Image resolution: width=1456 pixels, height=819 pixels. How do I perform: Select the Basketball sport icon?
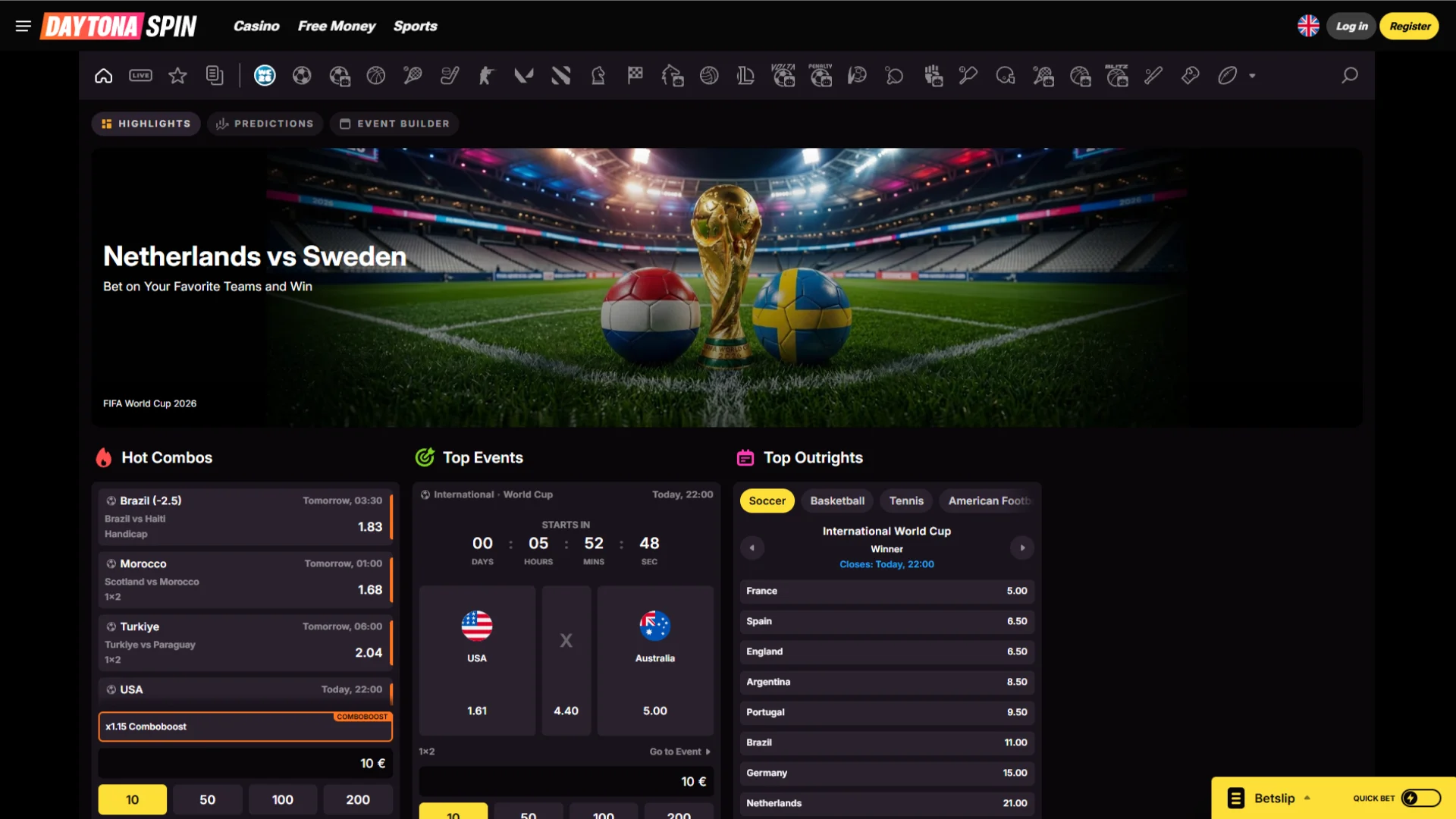376,76
